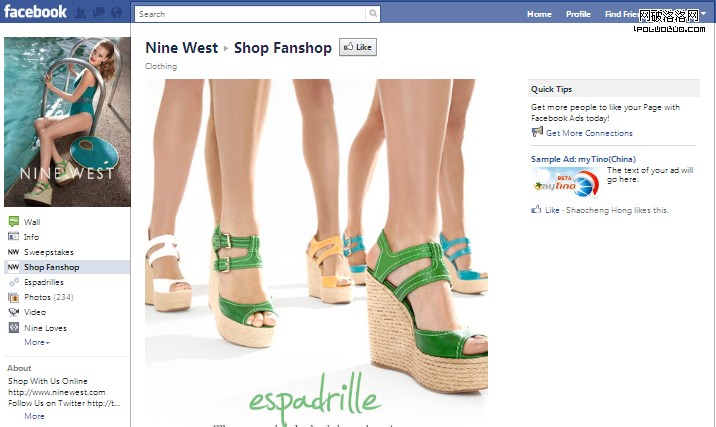Image resolution: width=716 pixels, height=427 pixels.
Task: Click into the Search input field
Action: [251, 14]
